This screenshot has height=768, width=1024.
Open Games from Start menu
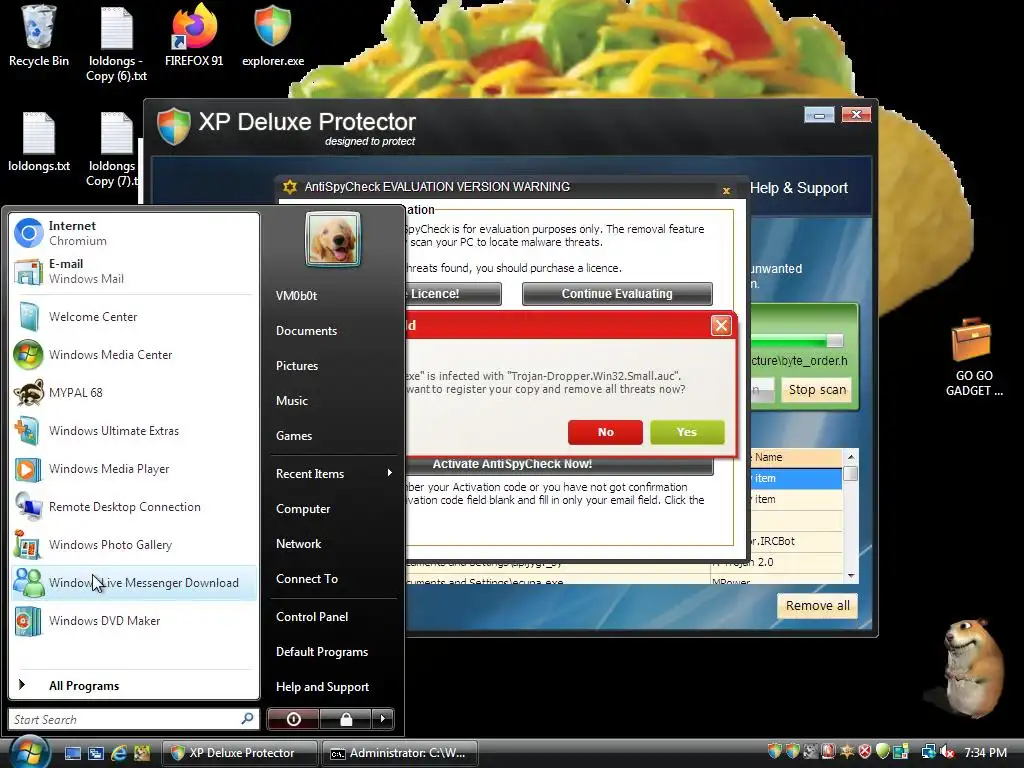pos(293,436)
